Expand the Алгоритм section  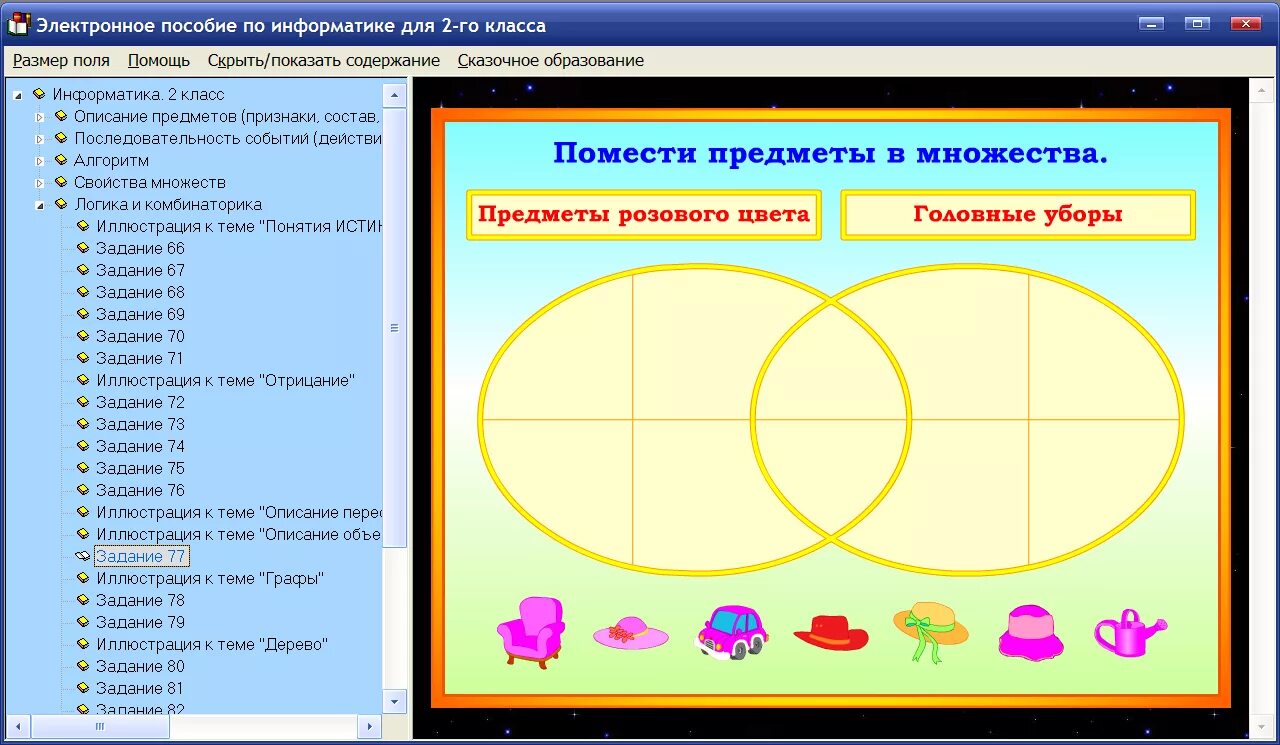click(40, 160)
